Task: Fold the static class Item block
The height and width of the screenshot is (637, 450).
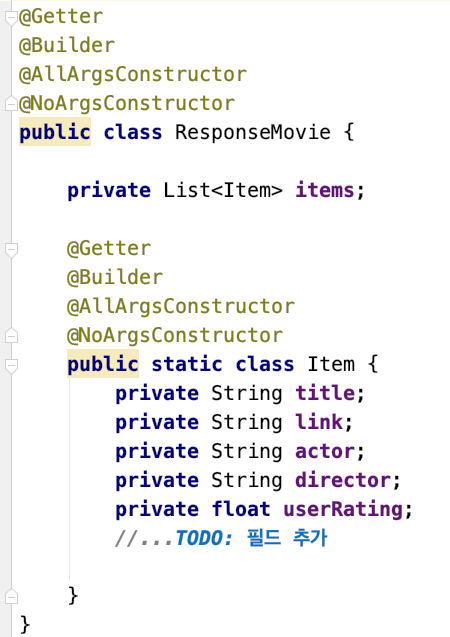Action: click(11, 366)
